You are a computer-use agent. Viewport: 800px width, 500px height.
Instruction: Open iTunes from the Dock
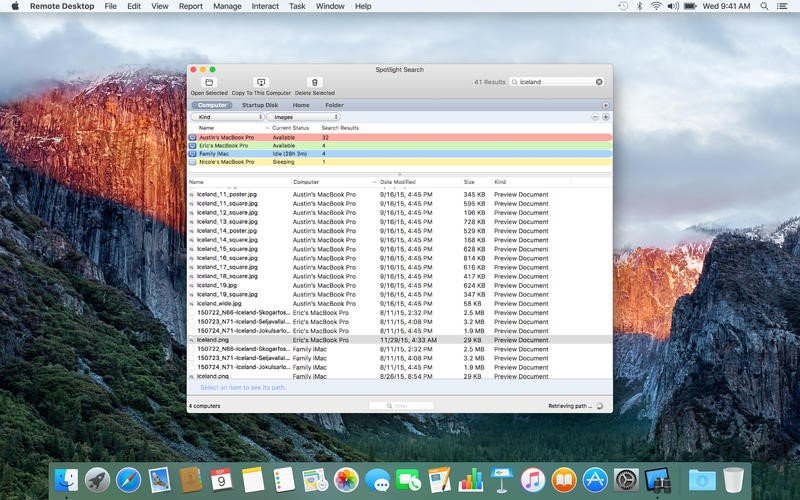533,480
